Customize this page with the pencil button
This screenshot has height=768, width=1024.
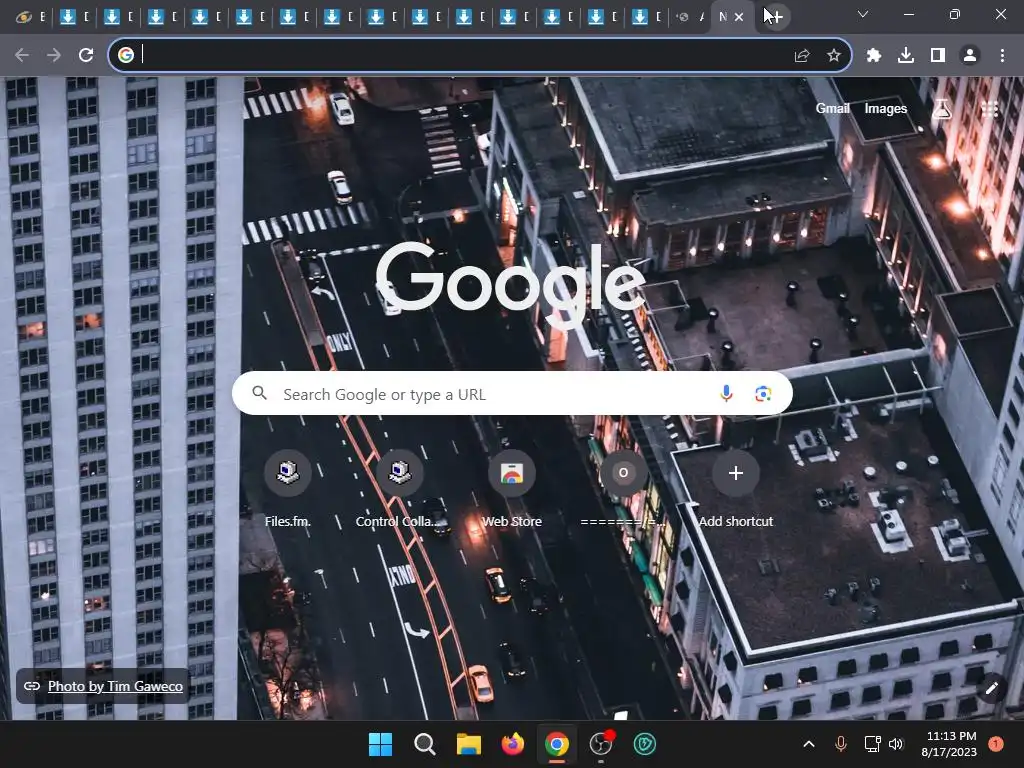click(x=991, y=688)
